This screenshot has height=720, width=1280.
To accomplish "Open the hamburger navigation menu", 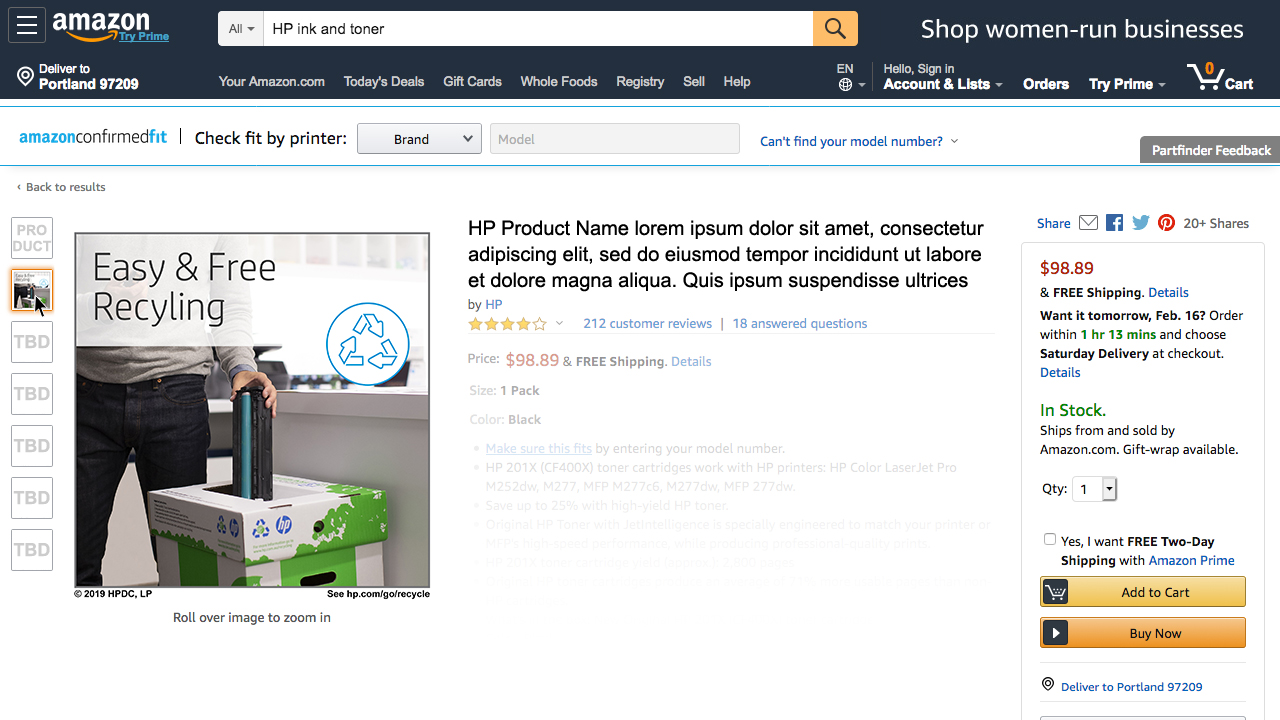I will [x=27, y=26].
